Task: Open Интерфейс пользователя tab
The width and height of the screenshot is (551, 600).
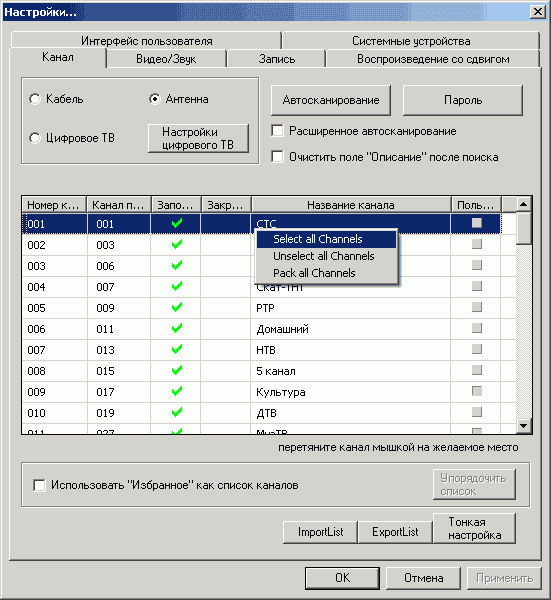Action: click(147, 41)
